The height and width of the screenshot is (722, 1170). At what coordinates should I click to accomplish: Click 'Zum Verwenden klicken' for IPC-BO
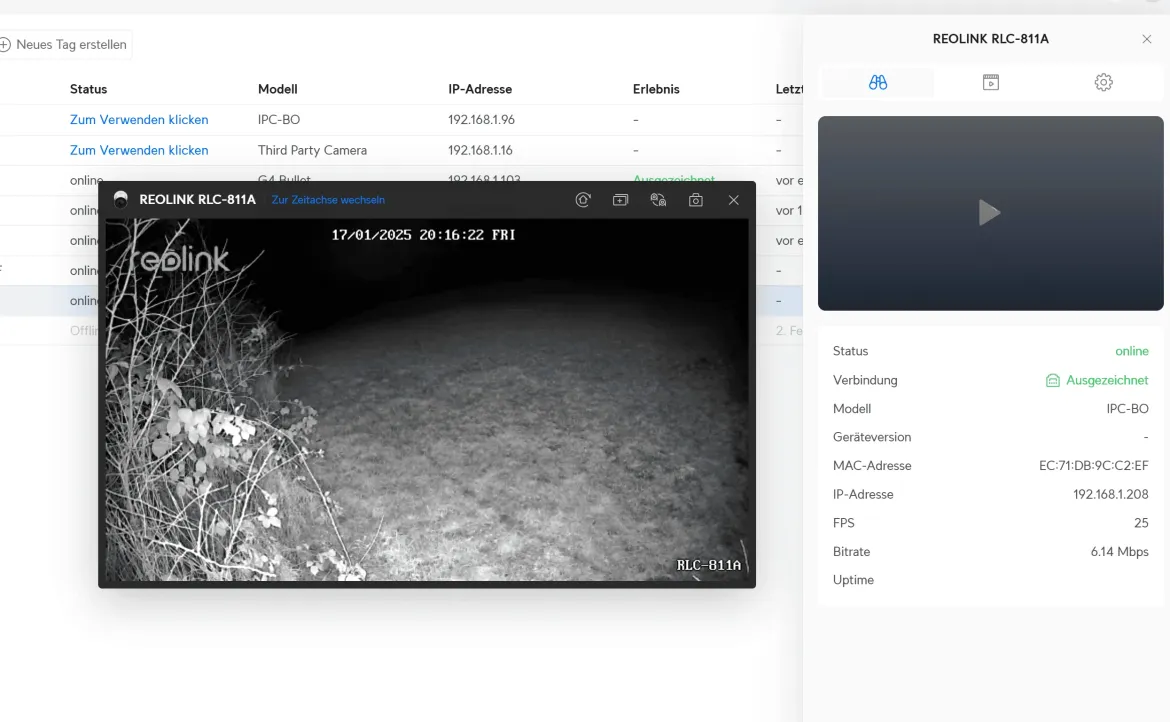[139, 119]
